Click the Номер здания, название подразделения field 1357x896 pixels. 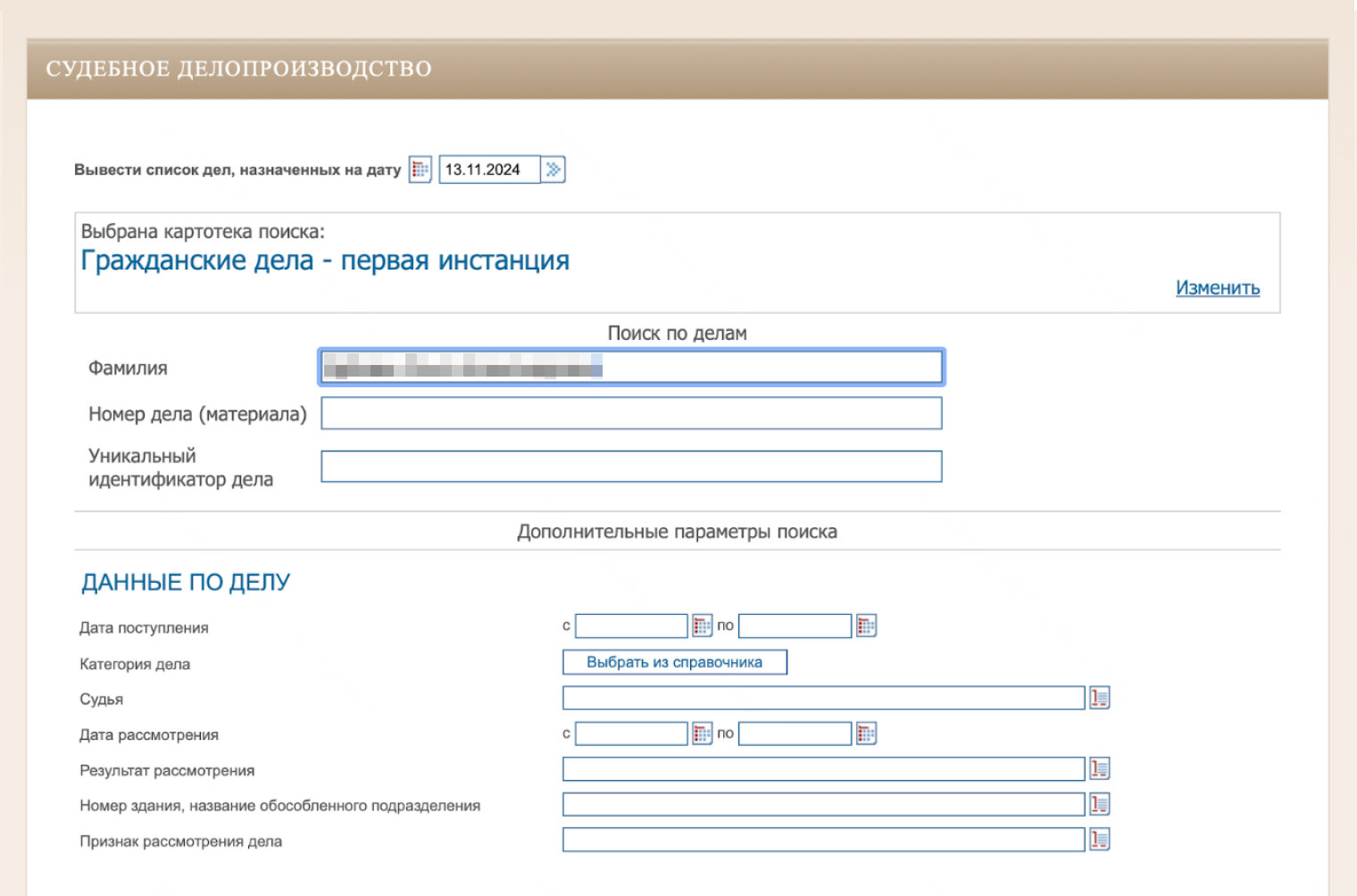click(823, 804)
